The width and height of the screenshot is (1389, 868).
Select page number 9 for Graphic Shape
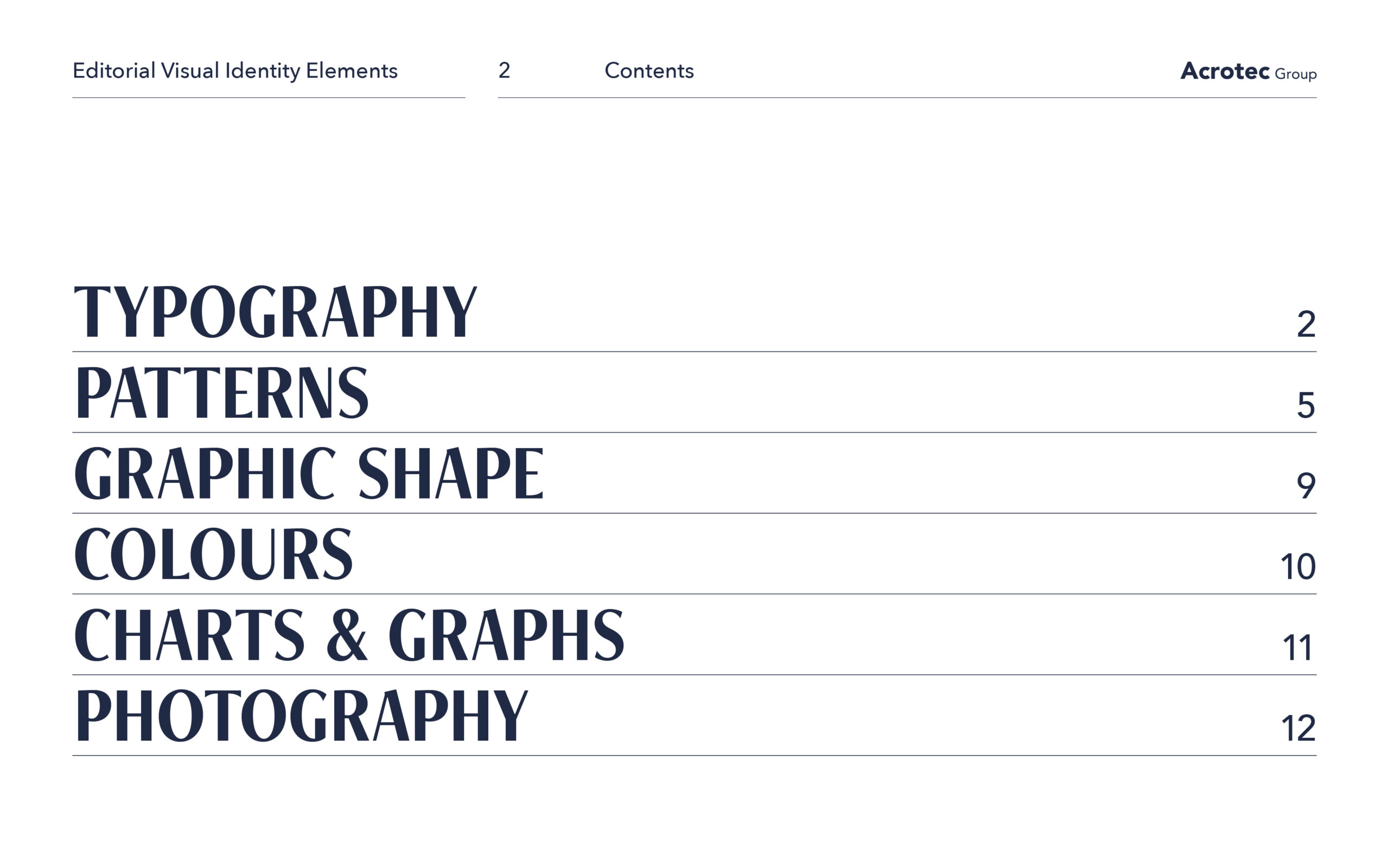[x=1306, y=486]
